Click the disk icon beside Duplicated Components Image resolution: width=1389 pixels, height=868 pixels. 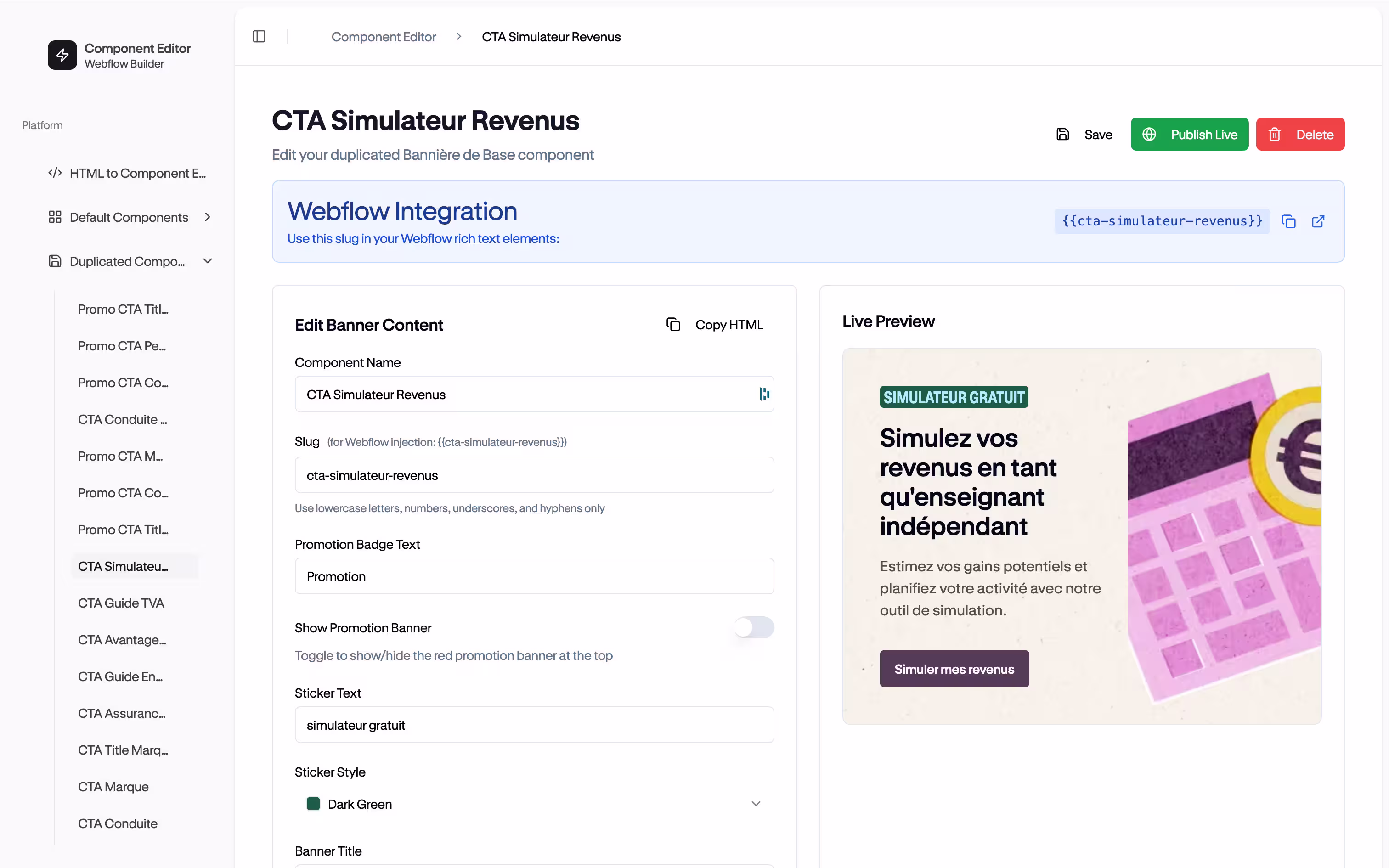(x=55, y=261)
